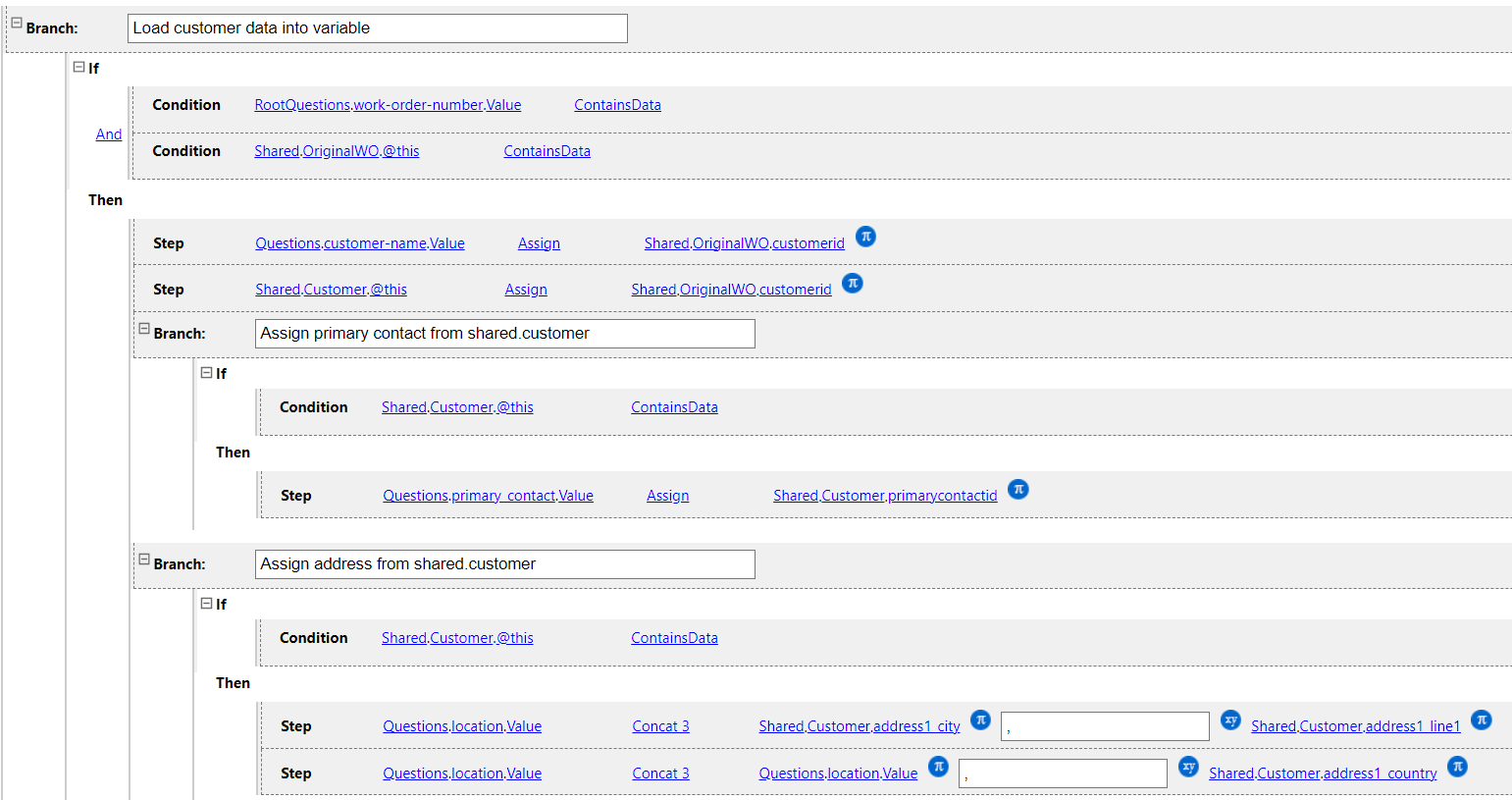The image size is (1512, 800).
Task: Collapse the topmost If block
Action: pos(78,68)
